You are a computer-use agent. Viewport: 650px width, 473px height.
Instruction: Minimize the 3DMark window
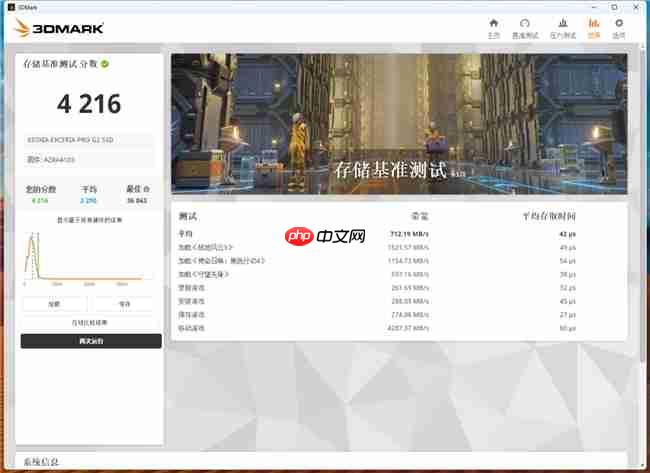594,7
